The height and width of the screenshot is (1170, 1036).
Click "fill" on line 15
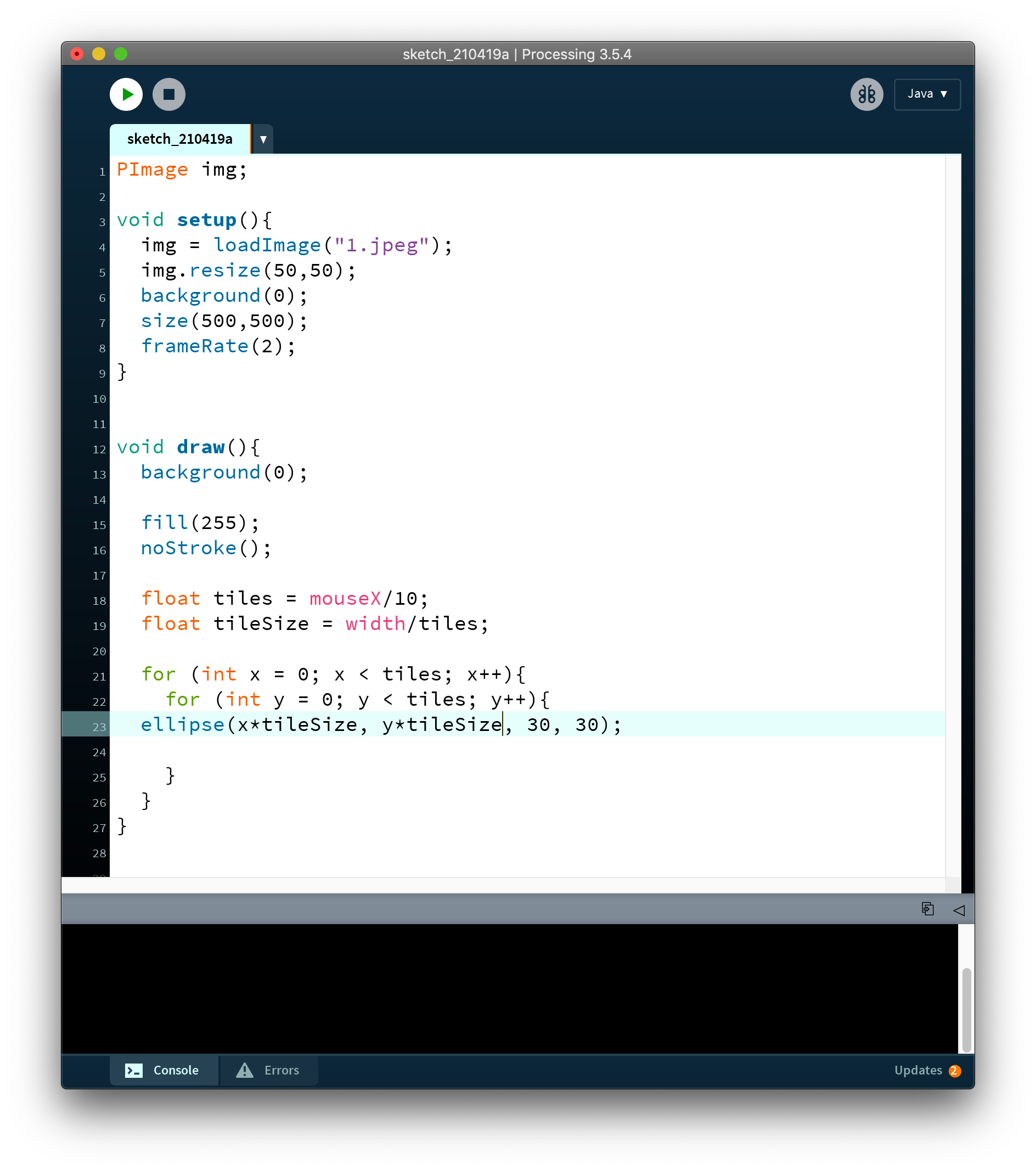(165, 522)
